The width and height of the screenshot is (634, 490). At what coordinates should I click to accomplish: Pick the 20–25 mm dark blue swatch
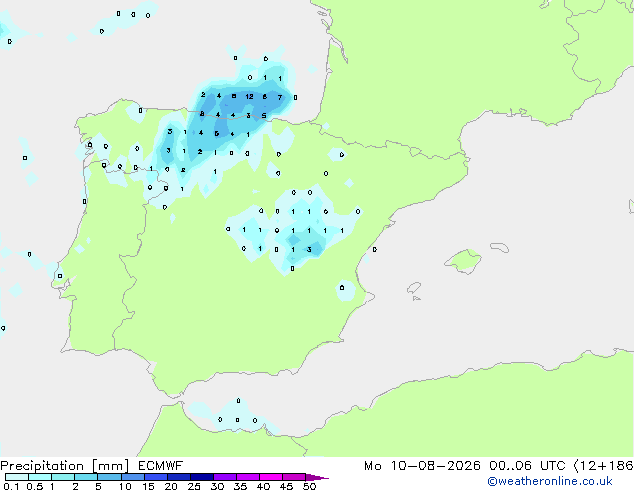point(178,477)
